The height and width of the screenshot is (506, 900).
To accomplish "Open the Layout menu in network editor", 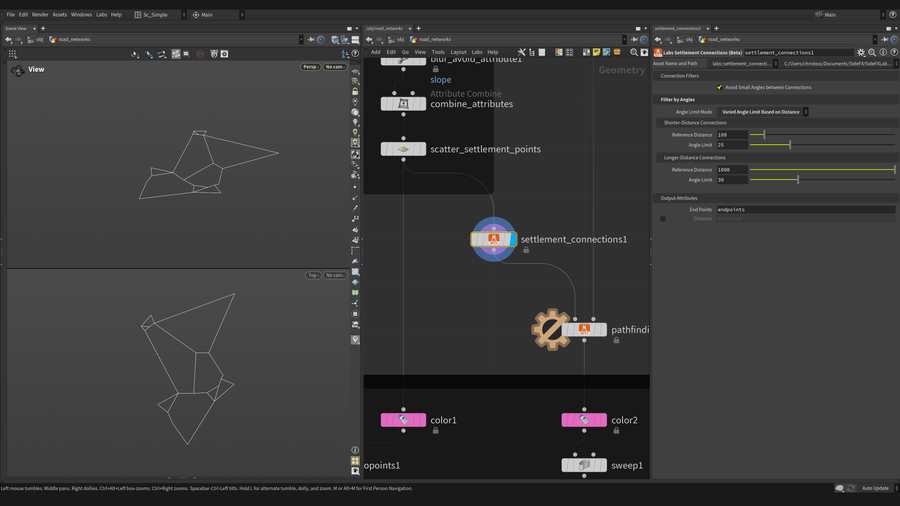I will pos(458,52).
